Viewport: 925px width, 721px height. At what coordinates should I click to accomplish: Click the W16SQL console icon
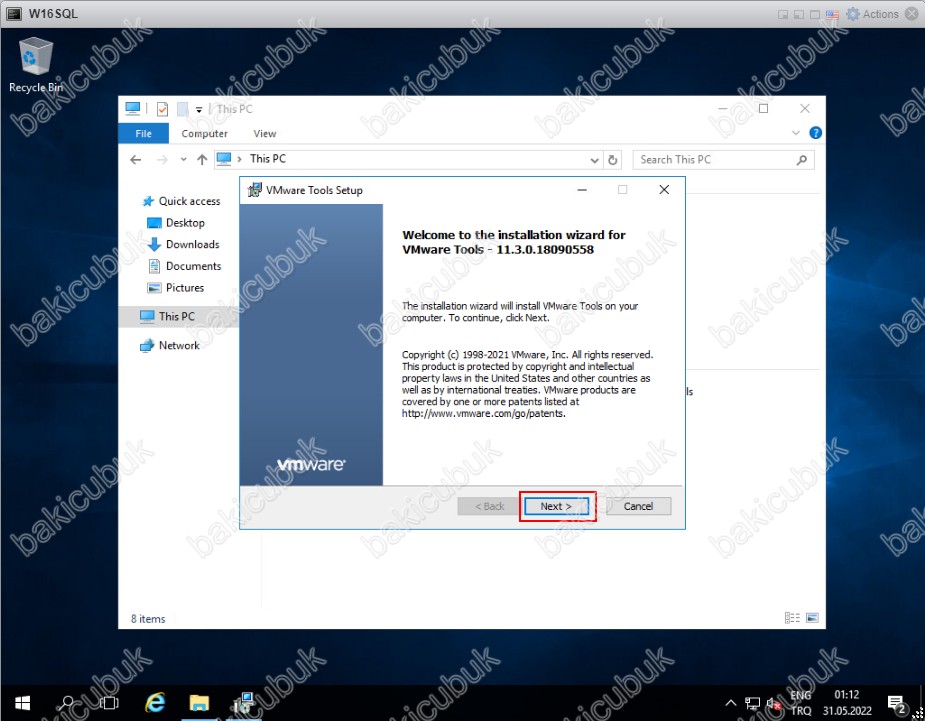(x=14, y=14)
